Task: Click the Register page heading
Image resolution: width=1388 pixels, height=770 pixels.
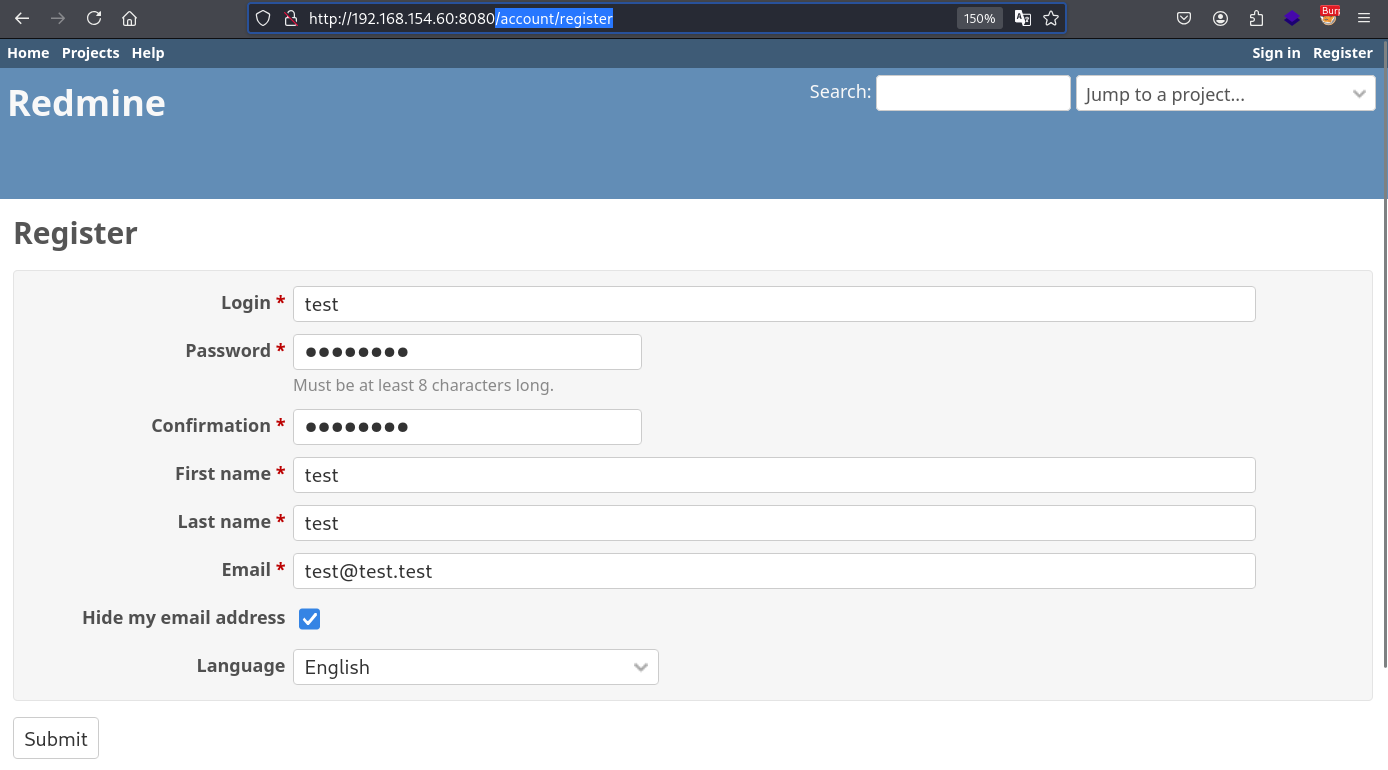Action: (75, 233)
